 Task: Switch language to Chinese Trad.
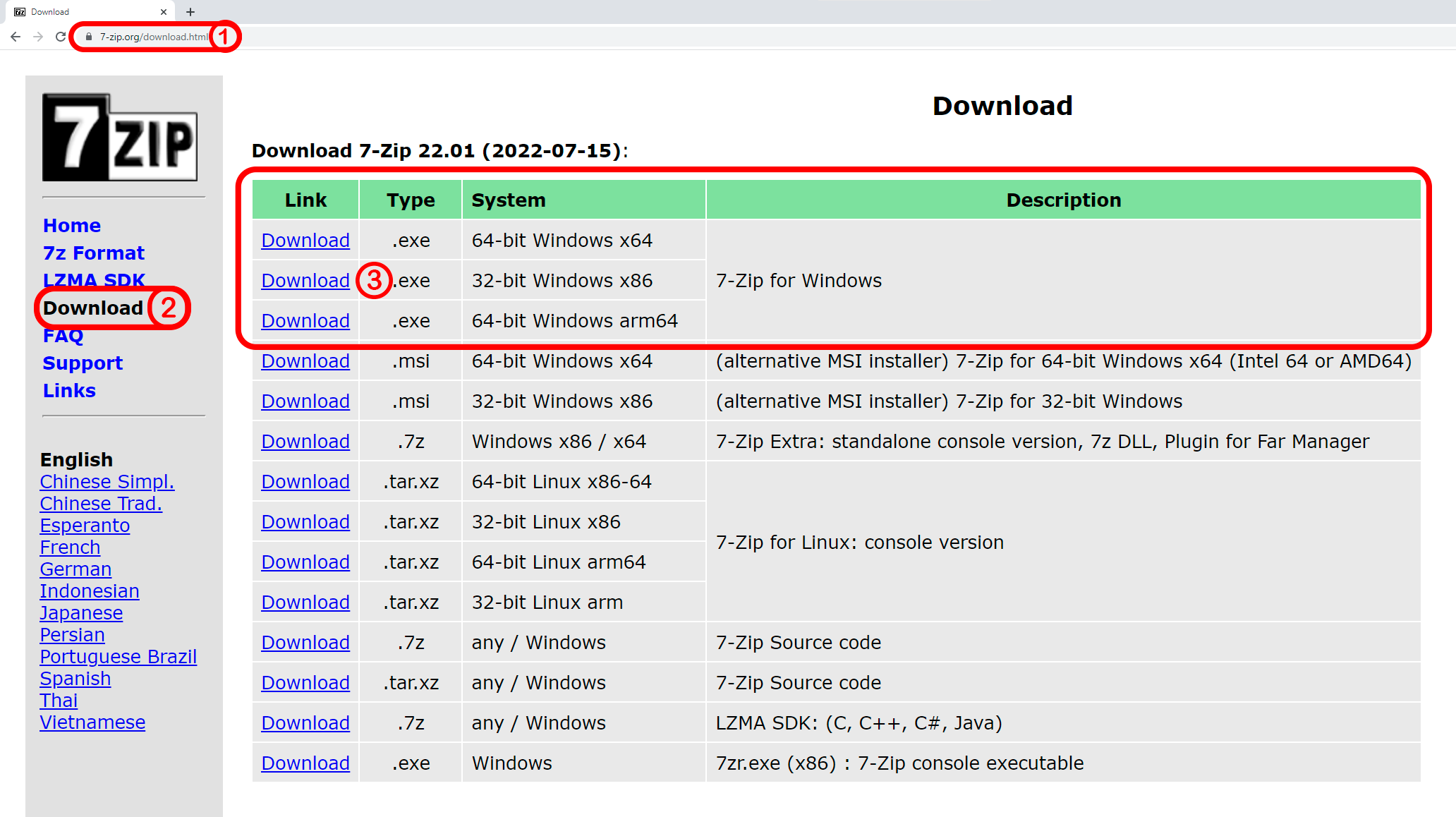[101, 504]
